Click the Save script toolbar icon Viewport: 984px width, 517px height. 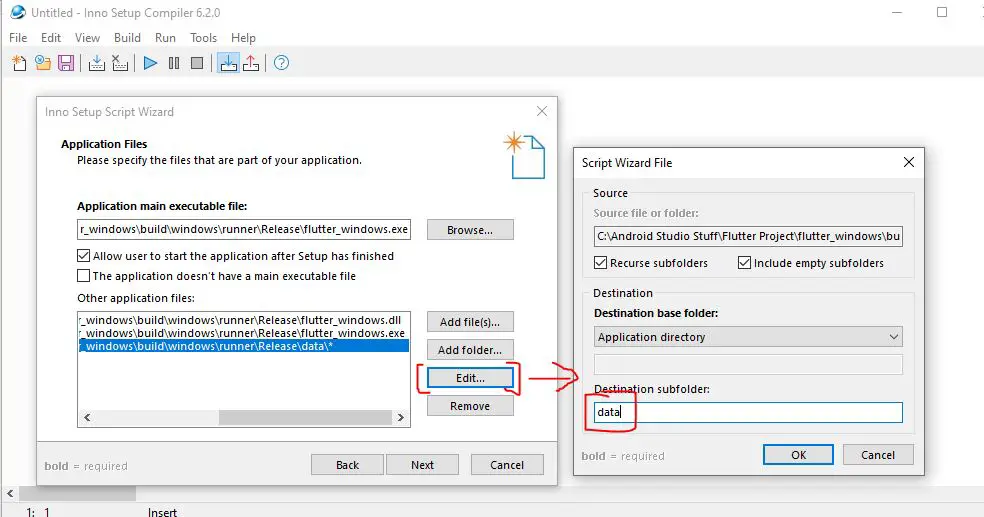point(66,63)
